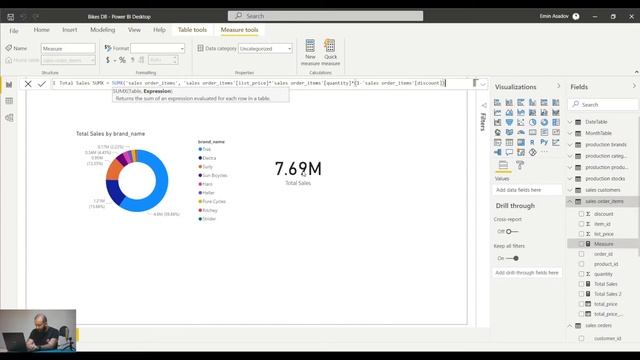Expand the MonthTable table
Screen dimensions: 640x360
tap(570, 133)
